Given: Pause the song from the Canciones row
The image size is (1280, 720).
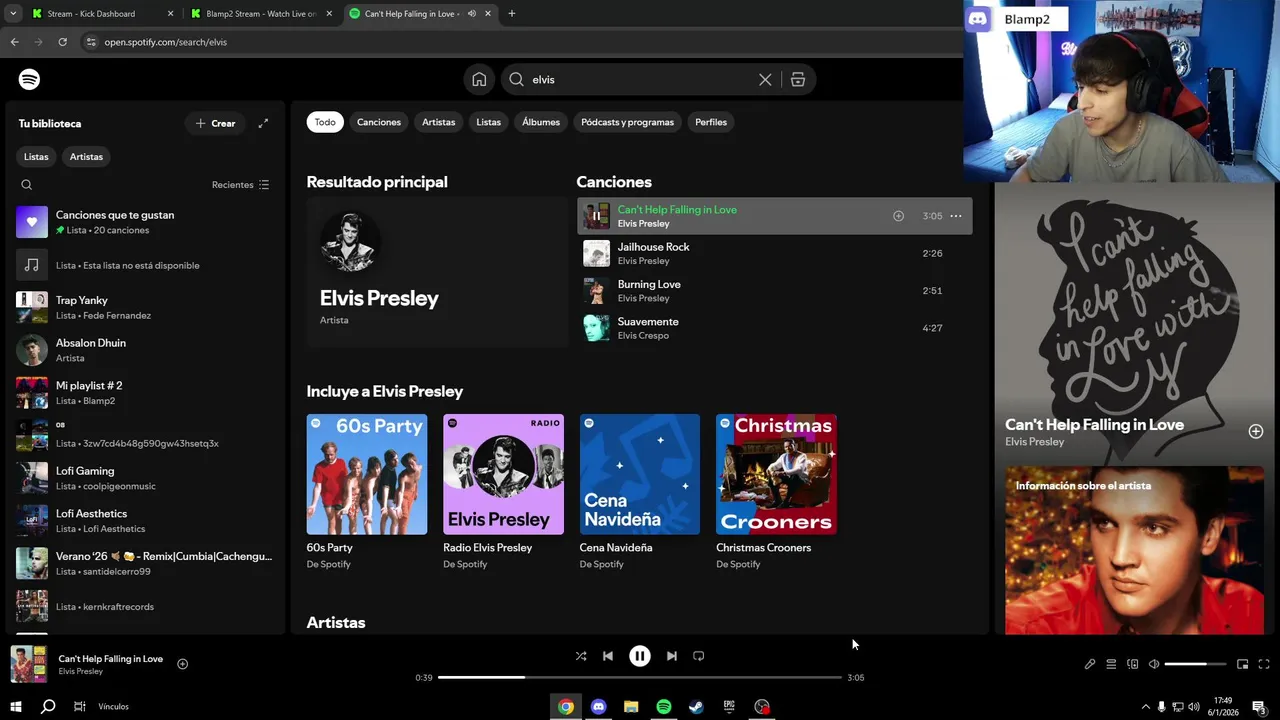Looking at the screenshot, I should point(596,216).
